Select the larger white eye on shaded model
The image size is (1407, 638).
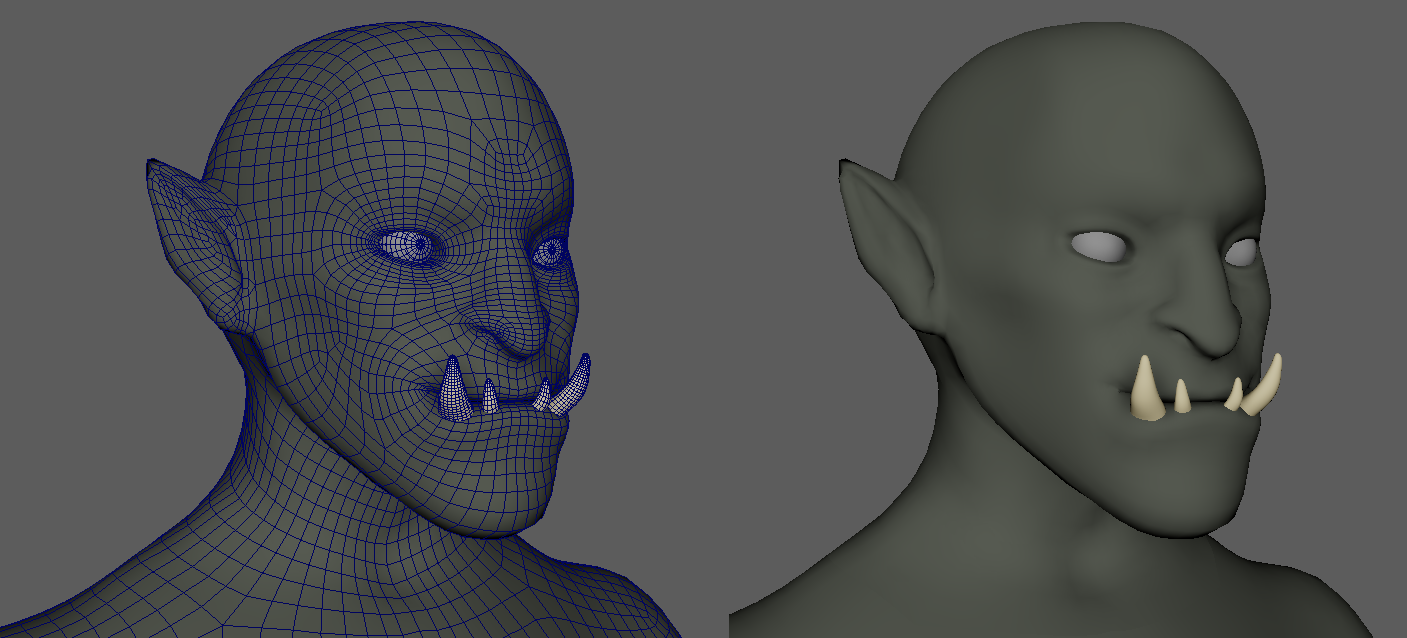click(1100, 247)
